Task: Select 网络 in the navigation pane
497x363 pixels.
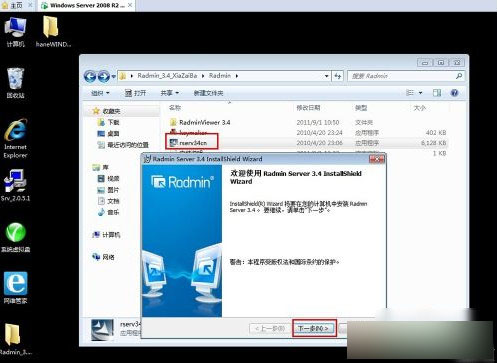Action: click(104, 257)
